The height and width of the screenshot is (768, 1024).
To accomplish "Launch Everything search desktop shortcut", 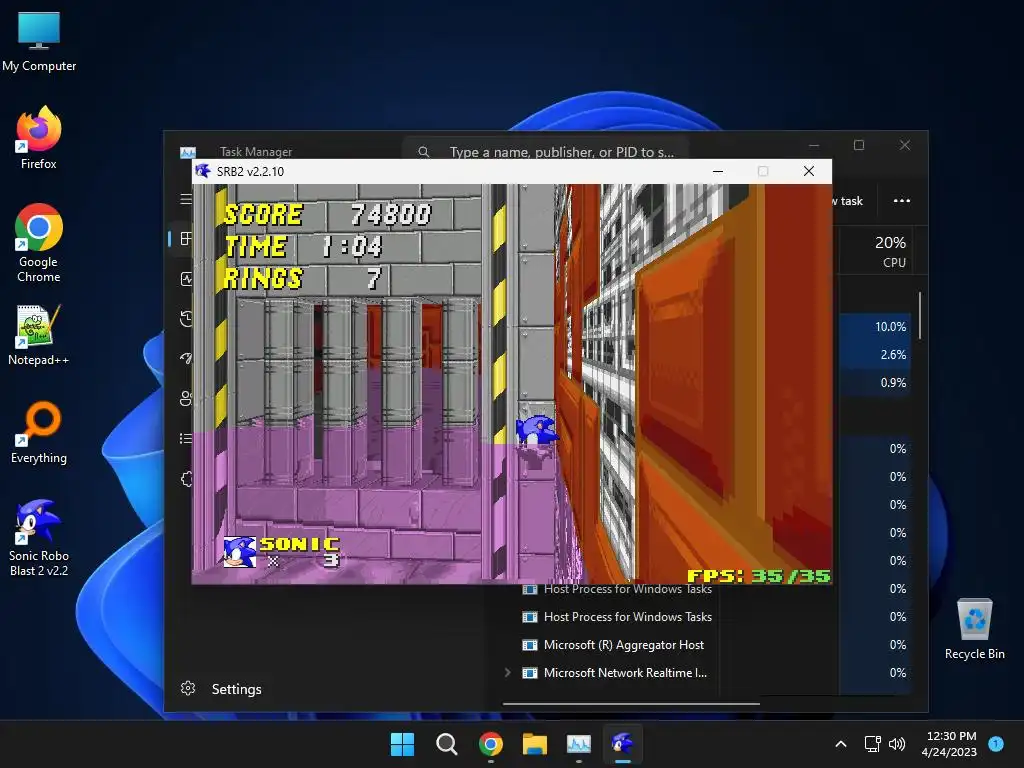I will [39, 432].
